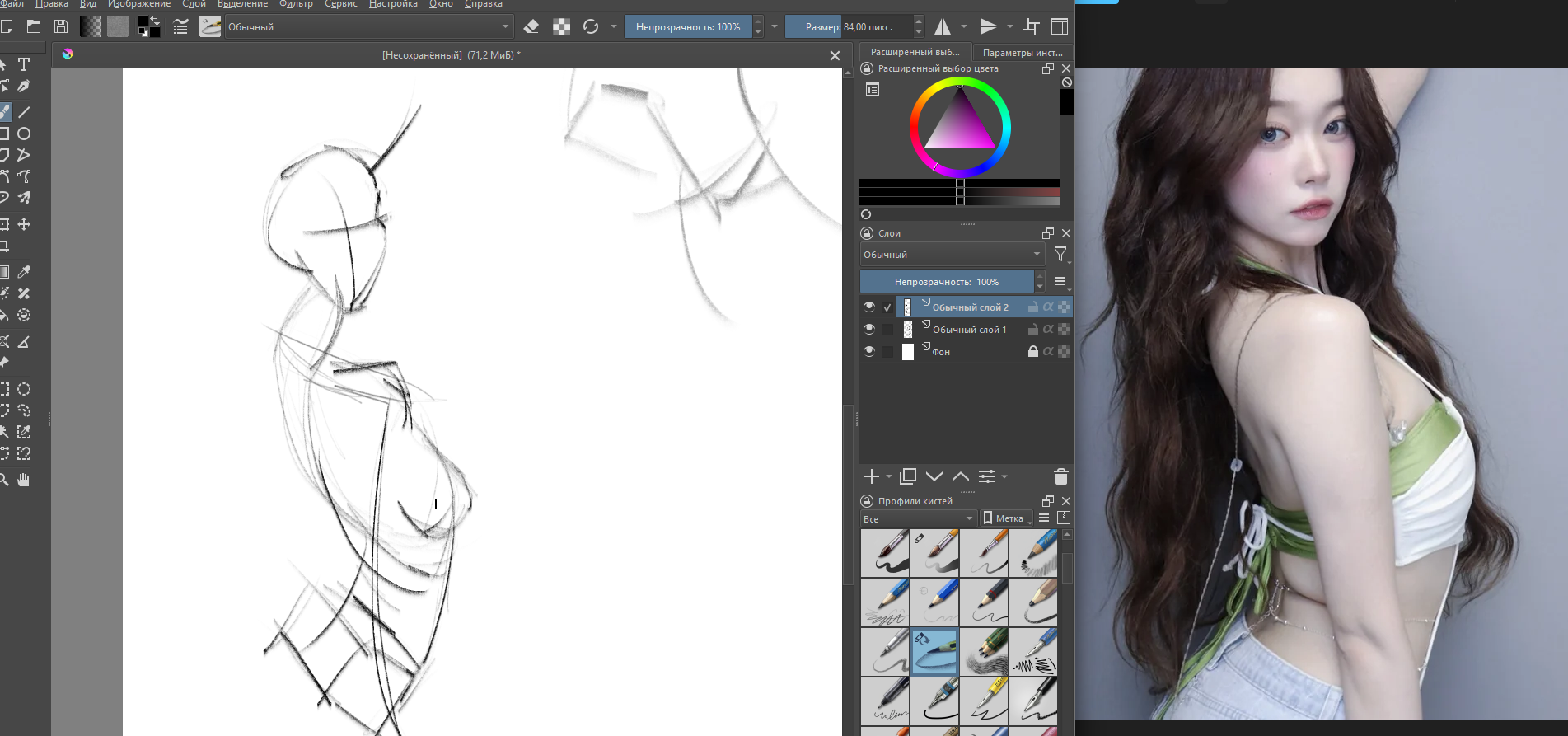Screen dimensions: 1568x736
Task: Activate the Pan hand tool
Action: tap(24, 480)
